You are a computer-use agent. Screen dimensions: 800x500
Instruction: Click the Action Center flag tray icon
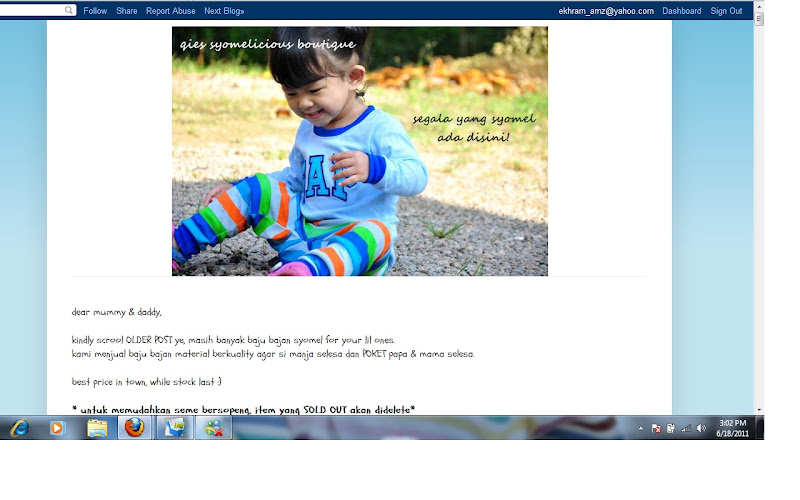click(657, 429)
